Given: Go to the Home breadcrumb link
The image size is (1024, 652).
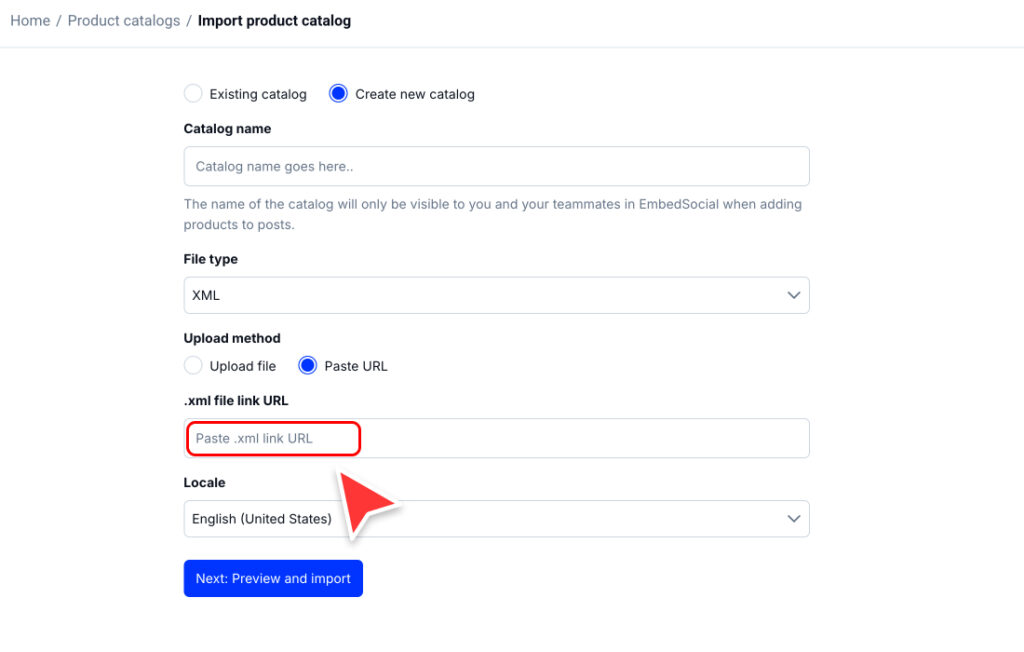Looking at the screenshot, I should pyautogui.click(x=30, y=20).
